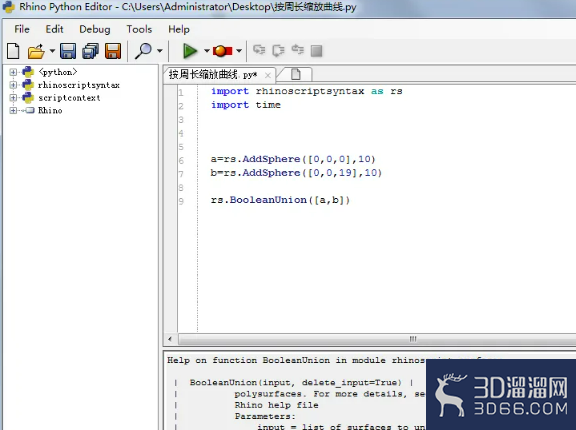Open dropdown arrow next to run button
The image size is (576, 430).
pyautogui.click(x=206, y=51)
